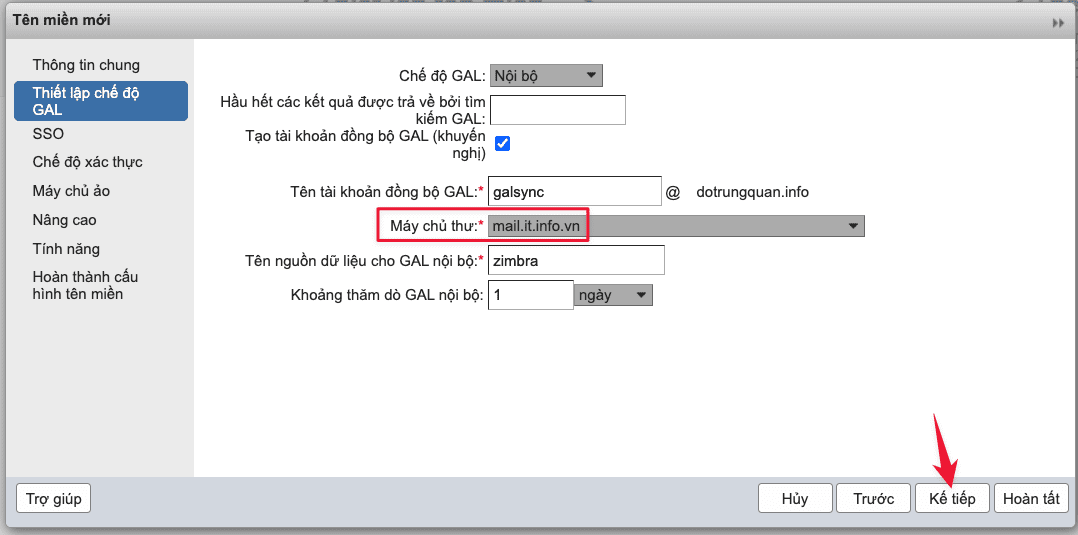Jump to Hoàn thành cấu hình tên miền
1078x535 pixels.
[x=85, y=285]
